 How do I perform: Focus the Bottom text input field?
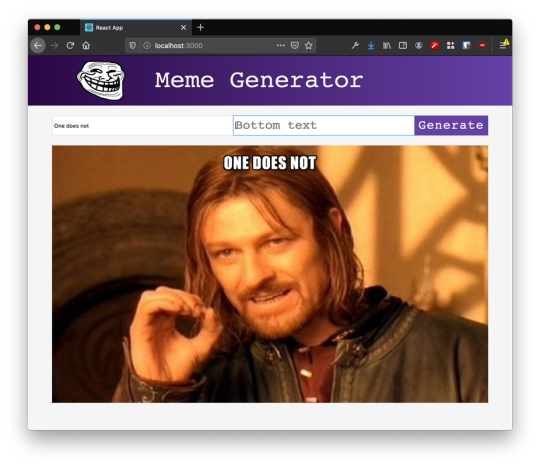[x=324, y=125]
